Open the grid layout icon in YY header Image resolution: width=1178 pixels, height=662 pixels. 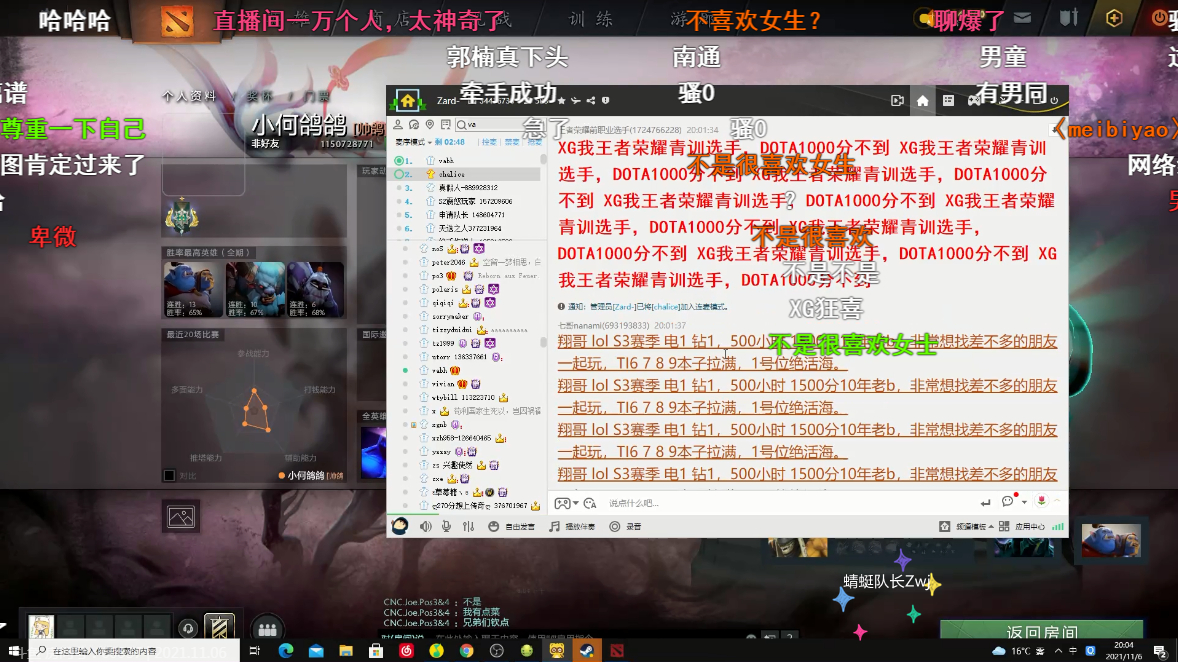tap(948, 101)
